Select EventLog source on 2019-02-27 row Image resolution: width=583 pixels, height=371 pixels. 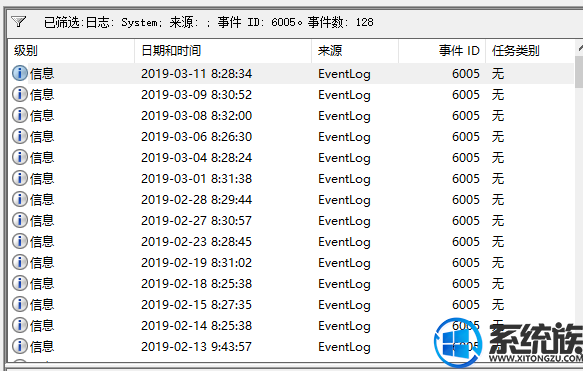coord(344,221)
